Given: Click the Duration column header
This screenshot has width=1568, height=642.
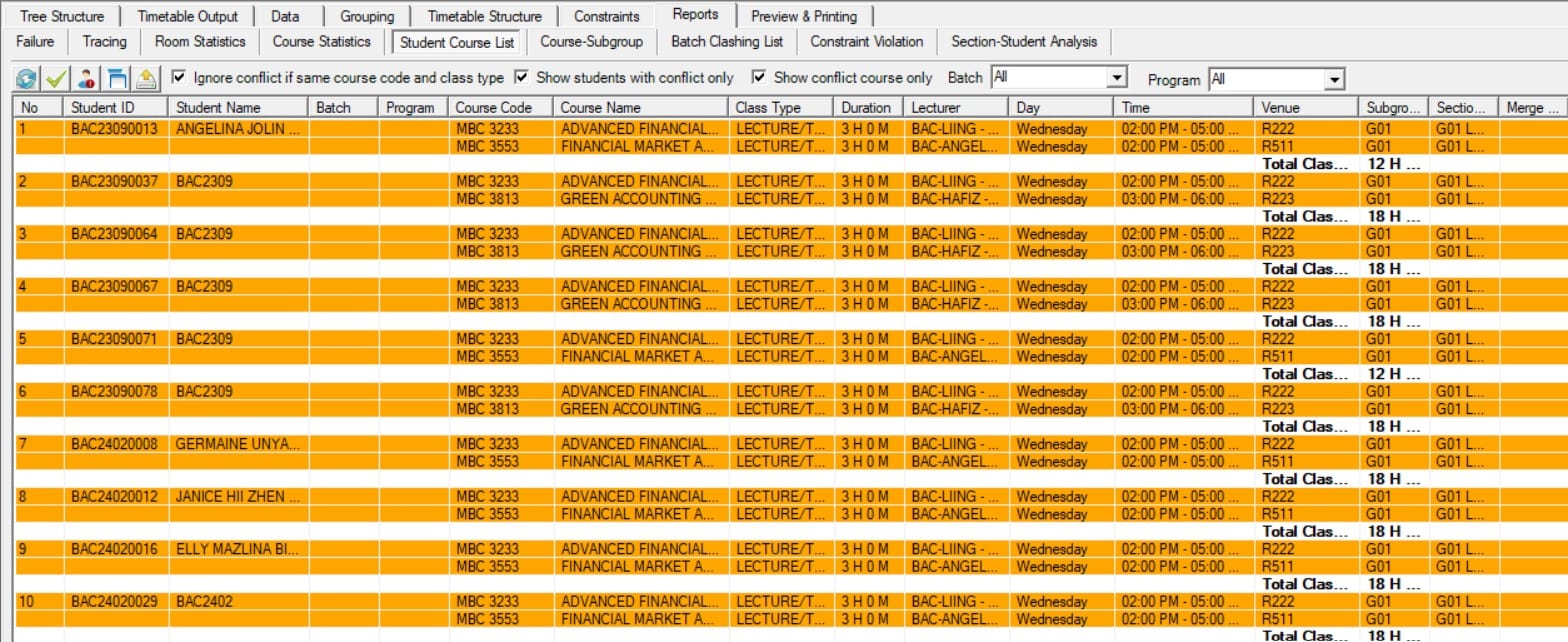Looking at the screenshot, I should [x=869, y=107].
